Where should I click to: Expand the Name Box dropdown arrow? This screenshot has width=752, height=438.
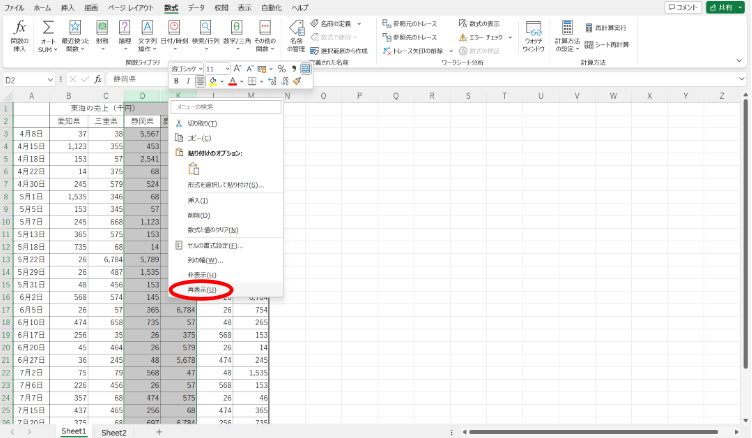pyautogui.click(x=50, y=79)
